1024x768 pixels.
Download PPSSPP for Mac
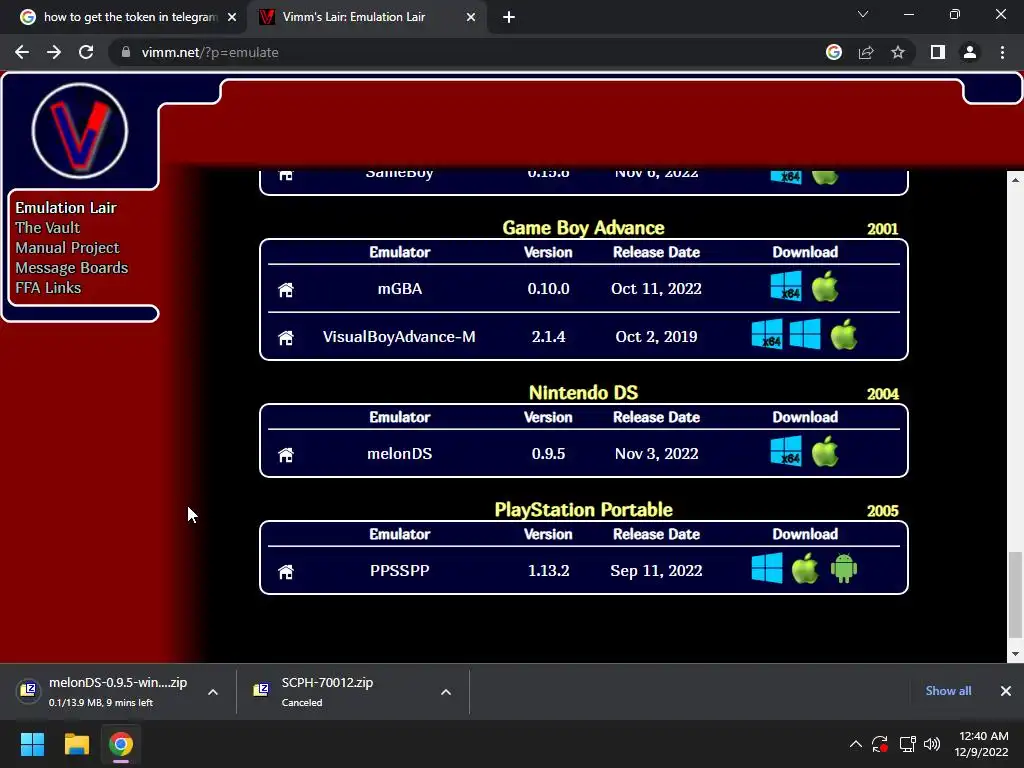coord(805,568)
